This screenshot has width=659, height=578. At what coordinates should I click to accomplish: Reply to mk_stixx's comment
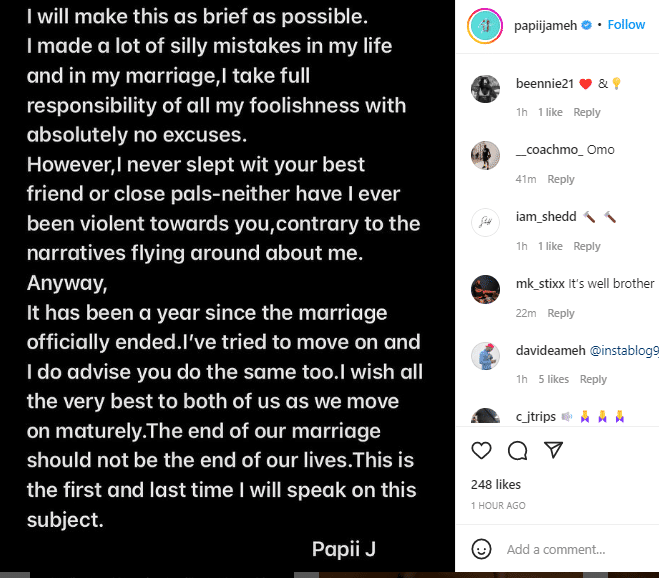tap(561, 313)
